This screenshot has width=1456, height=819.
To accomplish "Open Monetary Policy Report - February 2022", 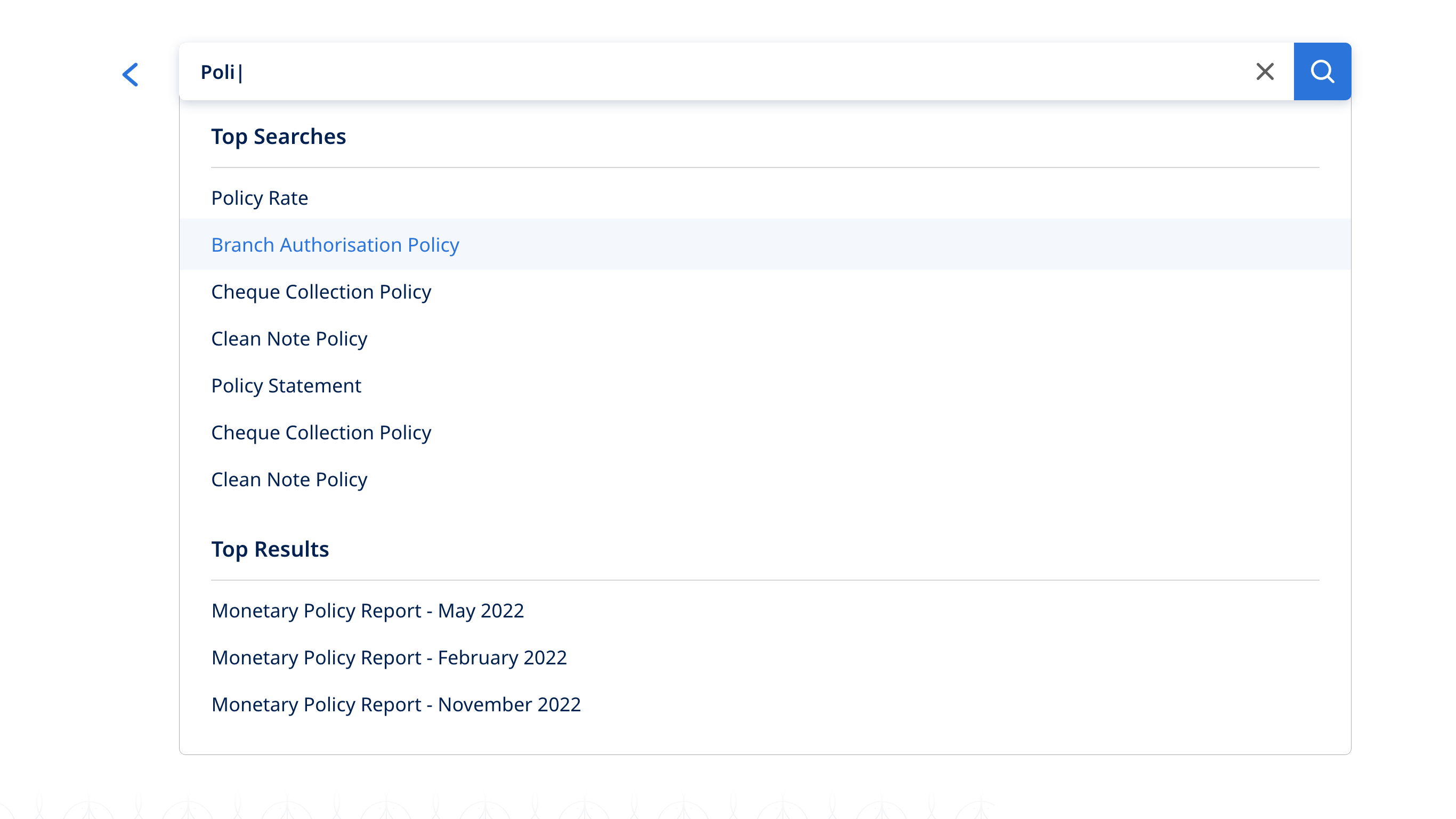I will tap(389, 658).
